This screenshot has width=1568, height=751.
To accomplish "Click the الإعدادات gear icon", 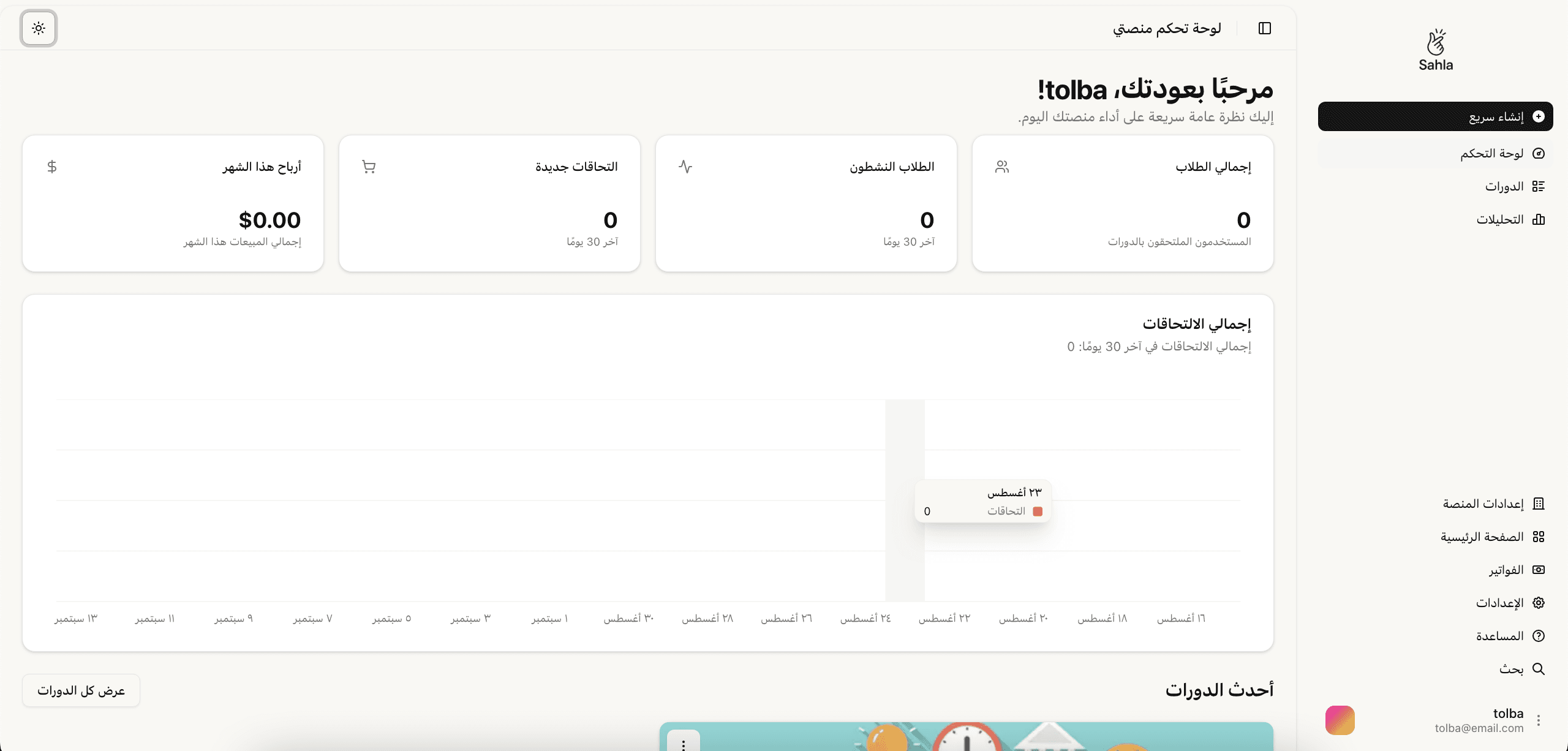I will coord(1539,603).
